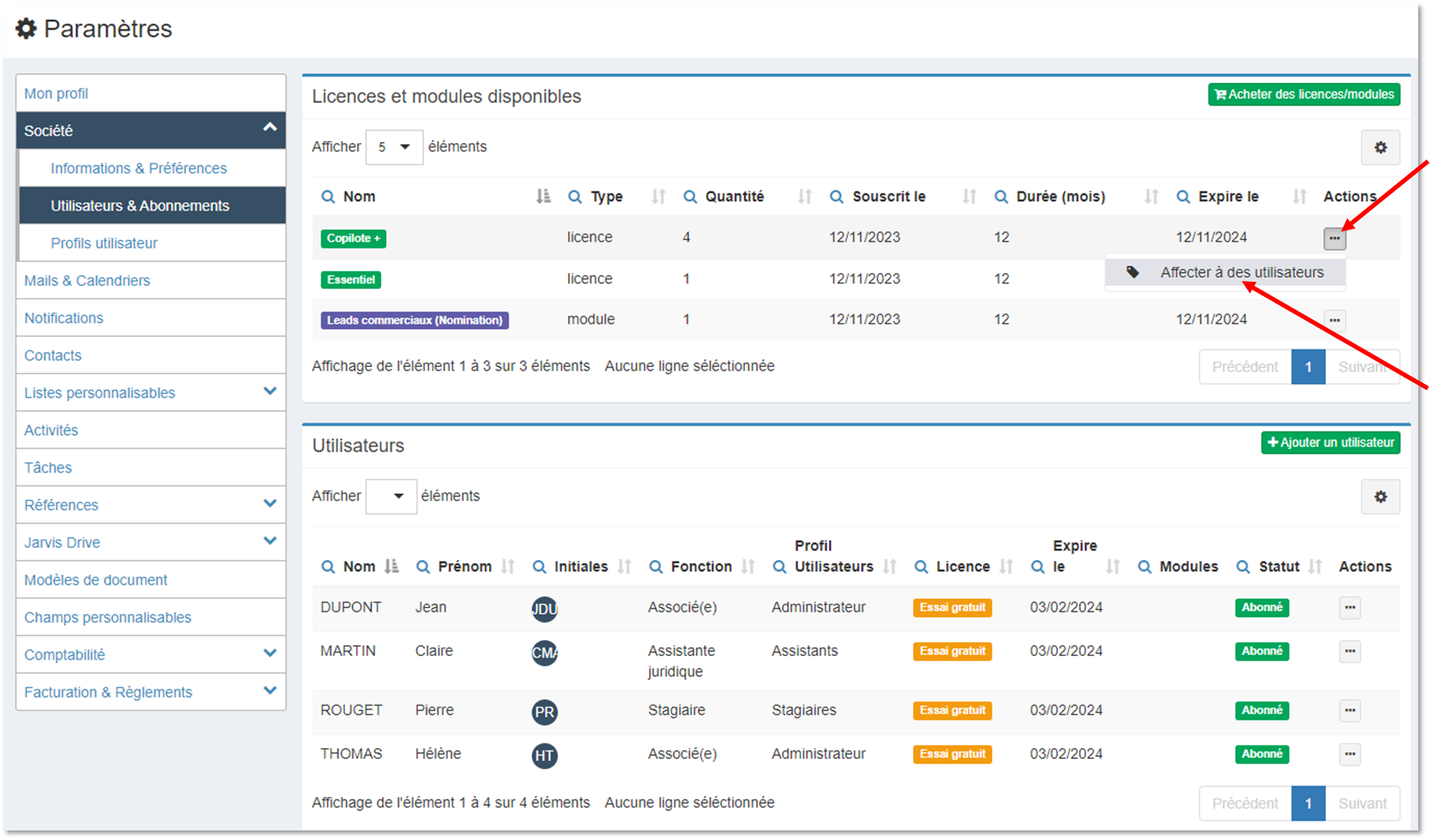Search the Souscrit le column
Viewport: 1430px width, 840px height.
(836, 196)
